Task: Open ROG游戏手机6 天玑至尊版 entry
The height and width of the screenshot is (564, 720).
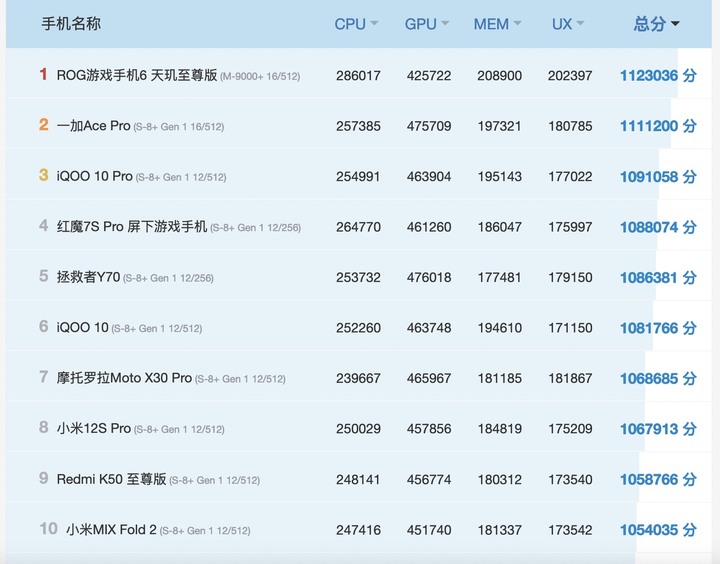Action: [137, 75]
